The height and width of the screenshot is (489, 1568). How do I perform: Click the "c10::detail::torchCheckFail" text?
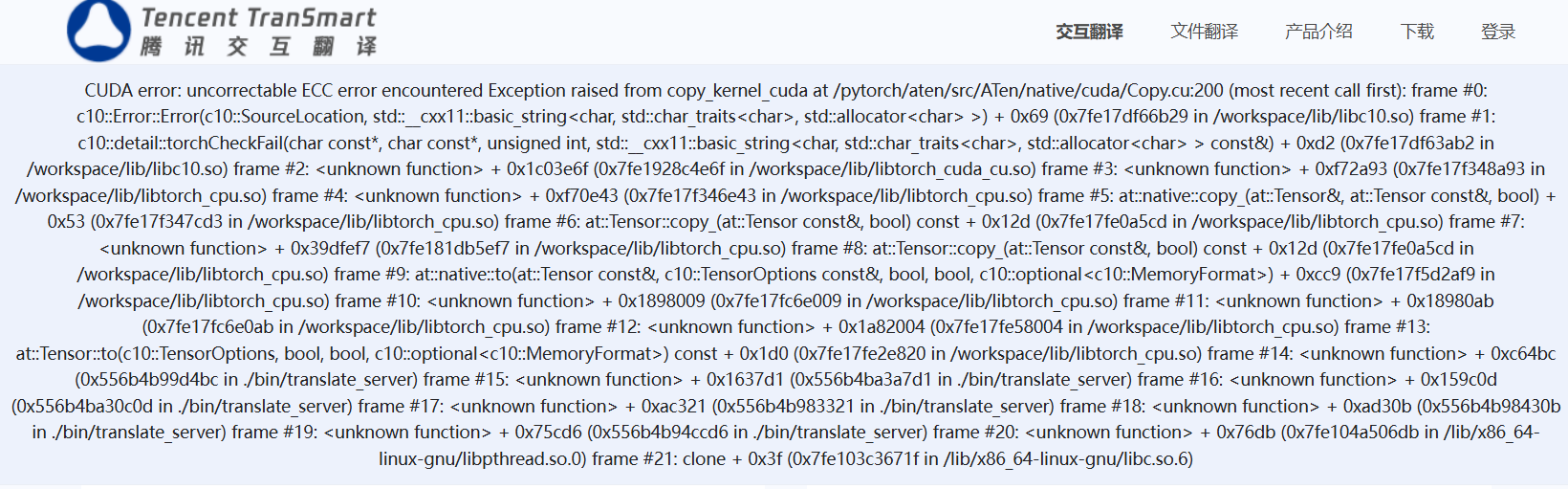181,144
